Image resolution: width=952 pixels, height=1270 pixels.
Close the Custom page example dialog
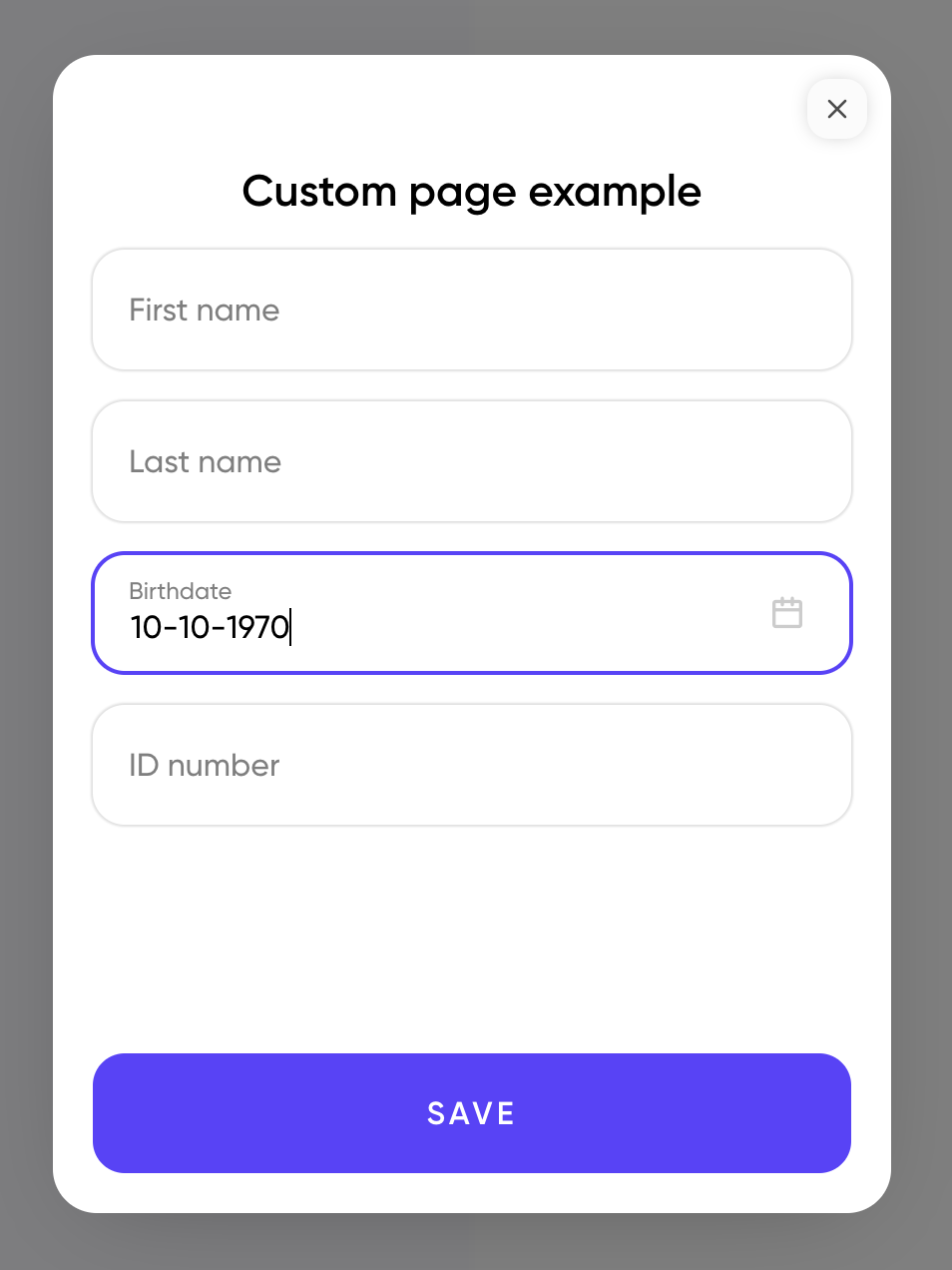pyautogui.click(x=836, y=109)
